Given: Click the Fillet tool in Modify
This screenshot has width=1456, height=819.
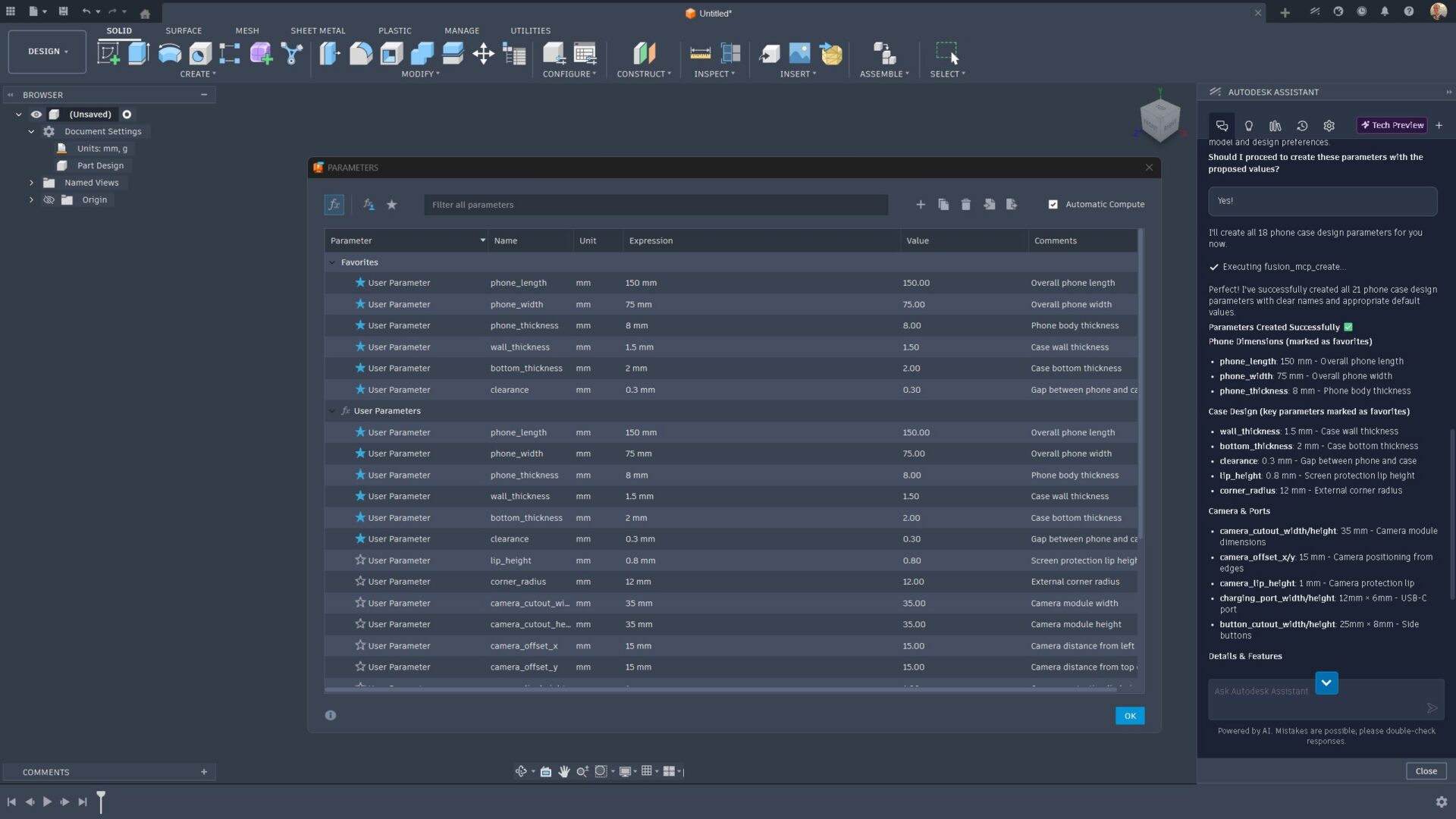Looking at the screenshot, I should pyautogui.click(x=360, y=53).
